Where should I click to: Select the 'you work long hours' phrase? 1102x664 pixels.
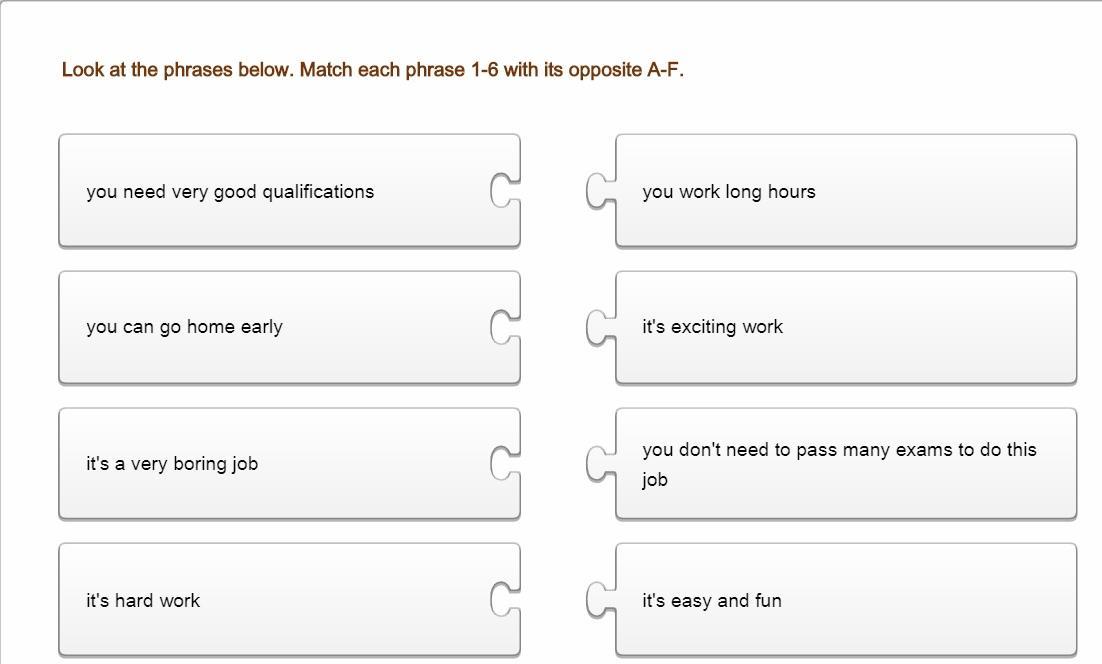click(x=729, y=191)
